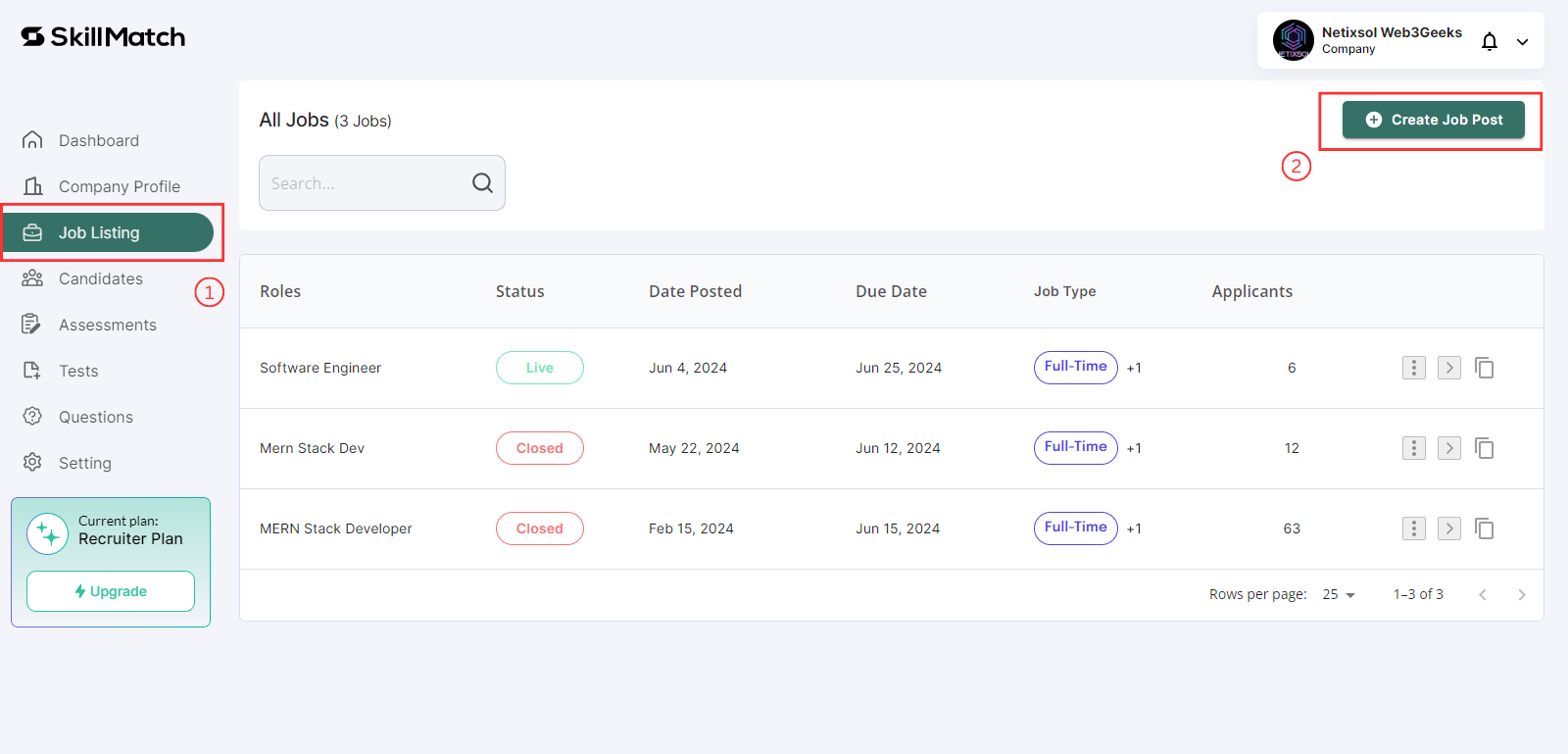Duplicate the Software Engineer job
The height and width of the screenshot is (754, 1568).
click(1485, 368)
